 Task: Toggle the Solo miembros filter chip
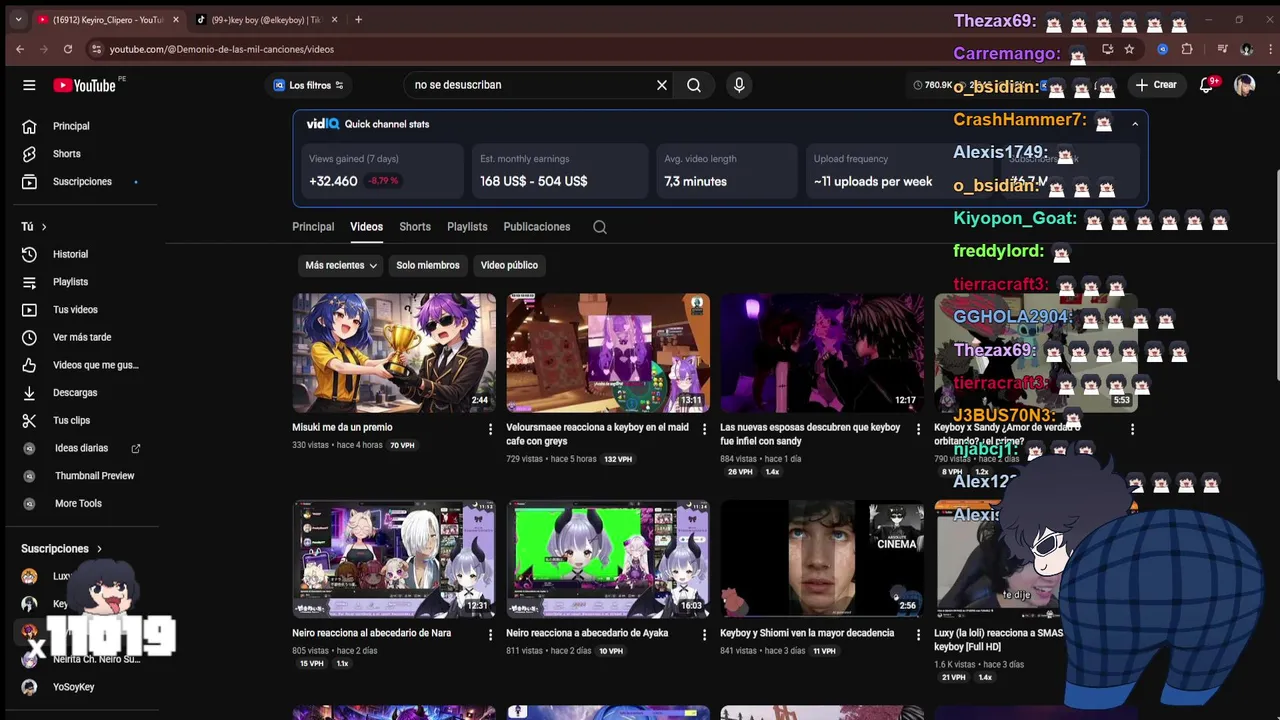428,265
